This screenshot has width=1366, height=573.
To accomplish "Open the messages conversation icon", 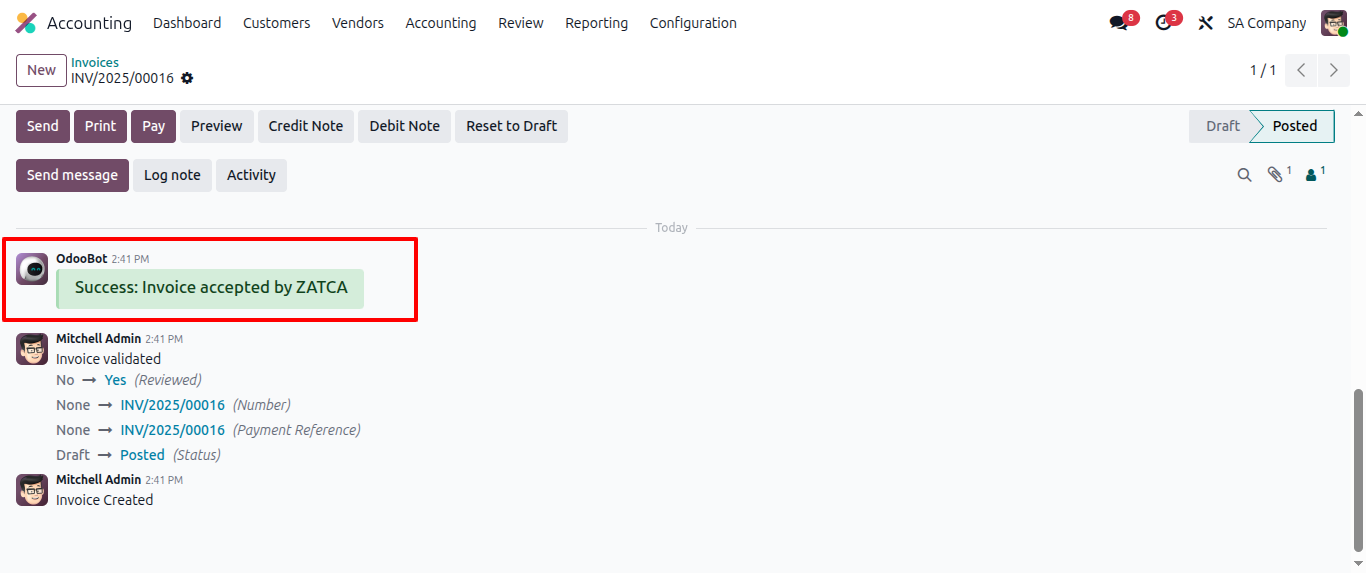I will click(1118, 23).
